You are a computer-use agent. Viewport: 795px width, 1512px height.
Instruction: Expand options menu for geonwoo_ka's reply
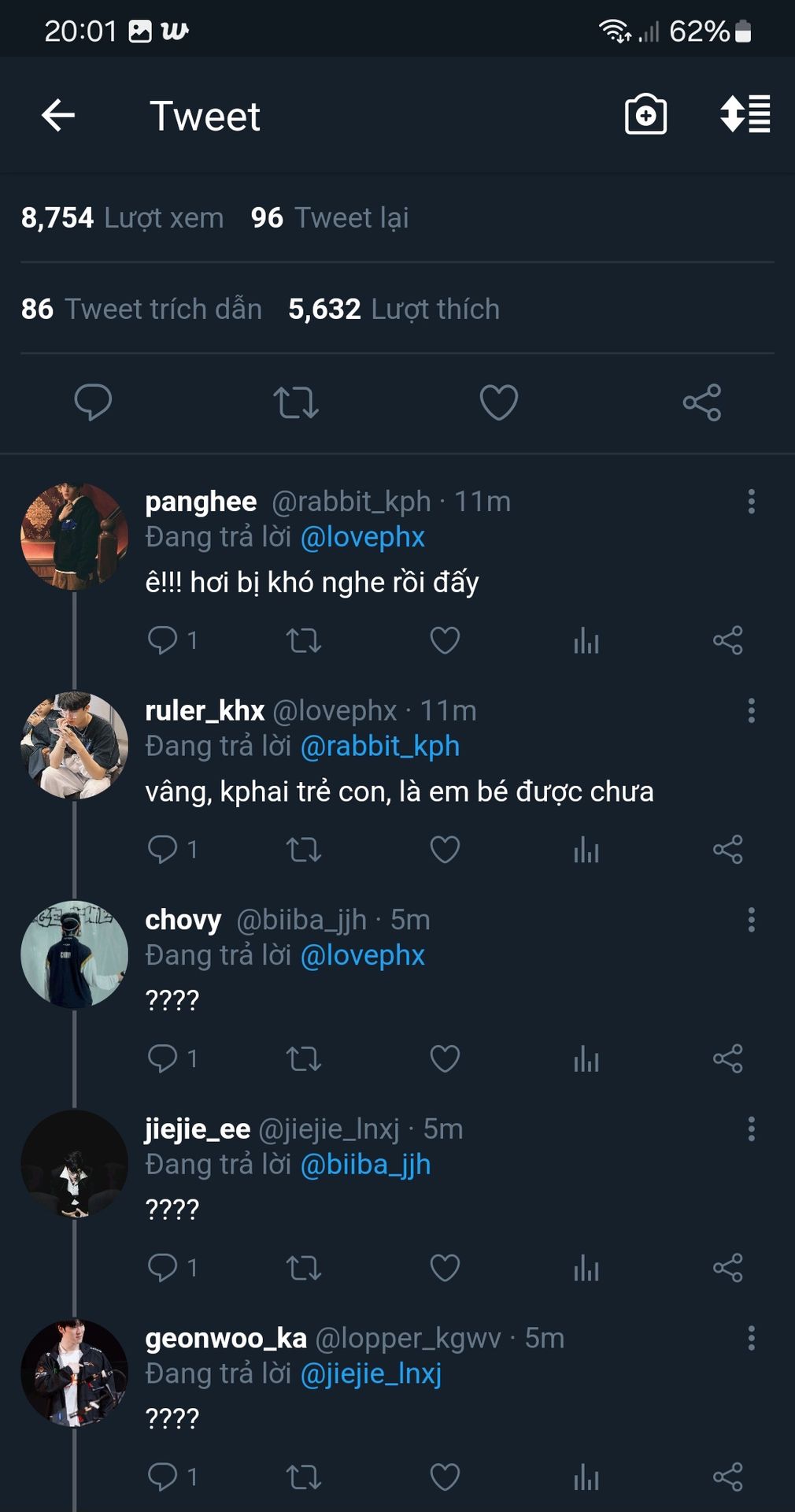click(752, 1338)
